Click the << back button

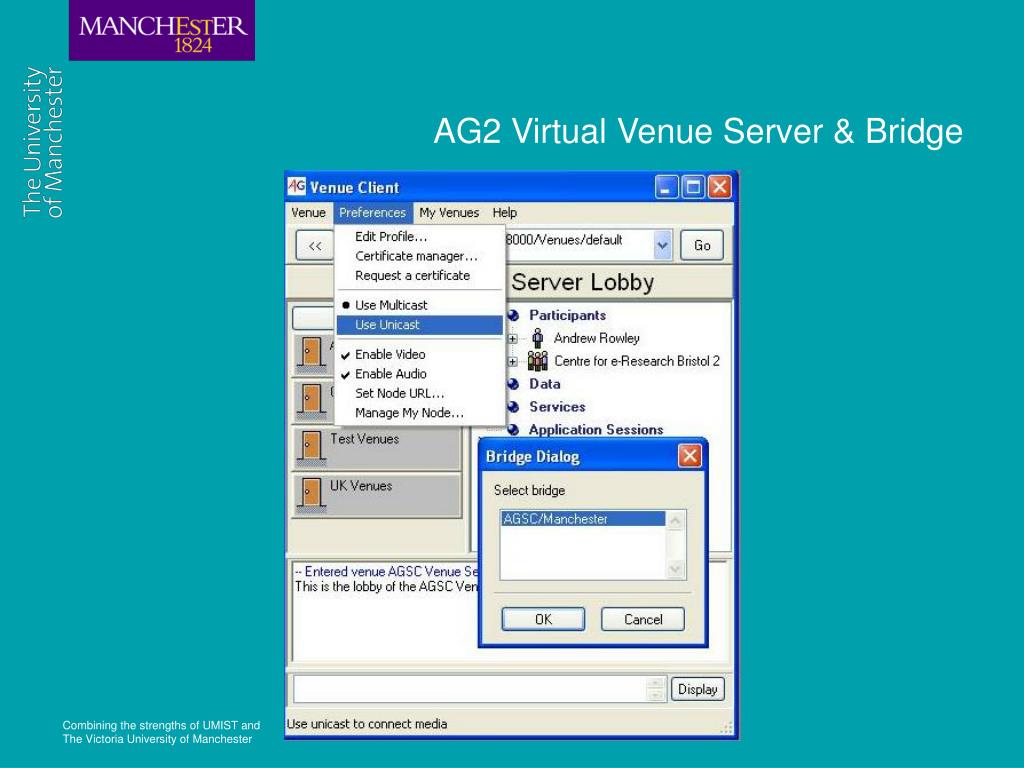click(315, 246)
